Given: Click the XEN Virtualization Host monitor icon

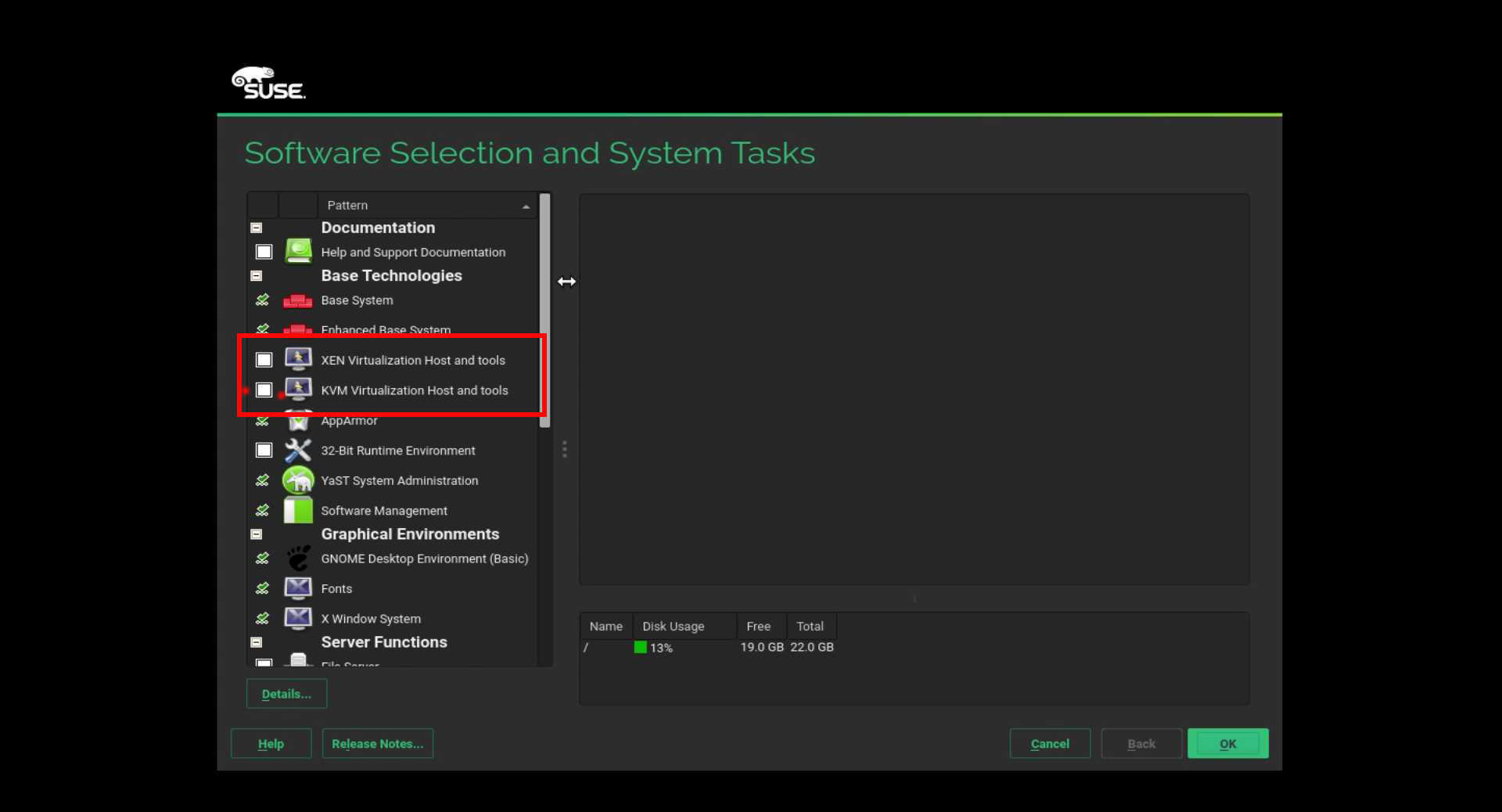Looking at the screenshot, I should (x=298, y=360).
